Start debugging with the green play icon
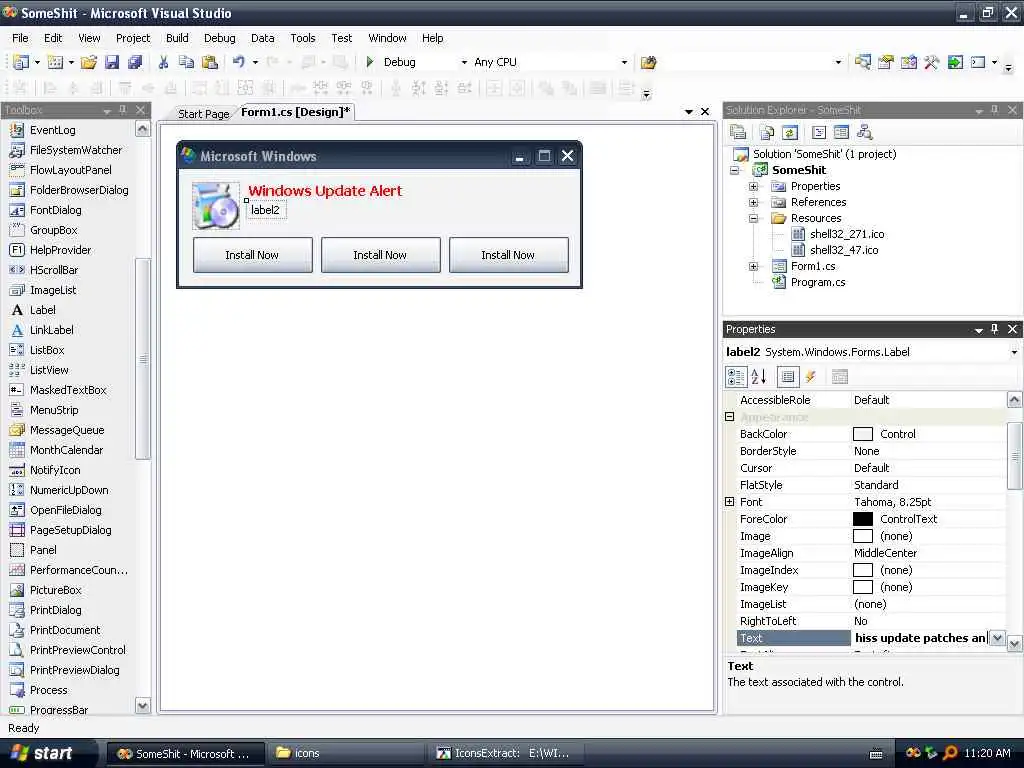 click(x=370, y=62)
